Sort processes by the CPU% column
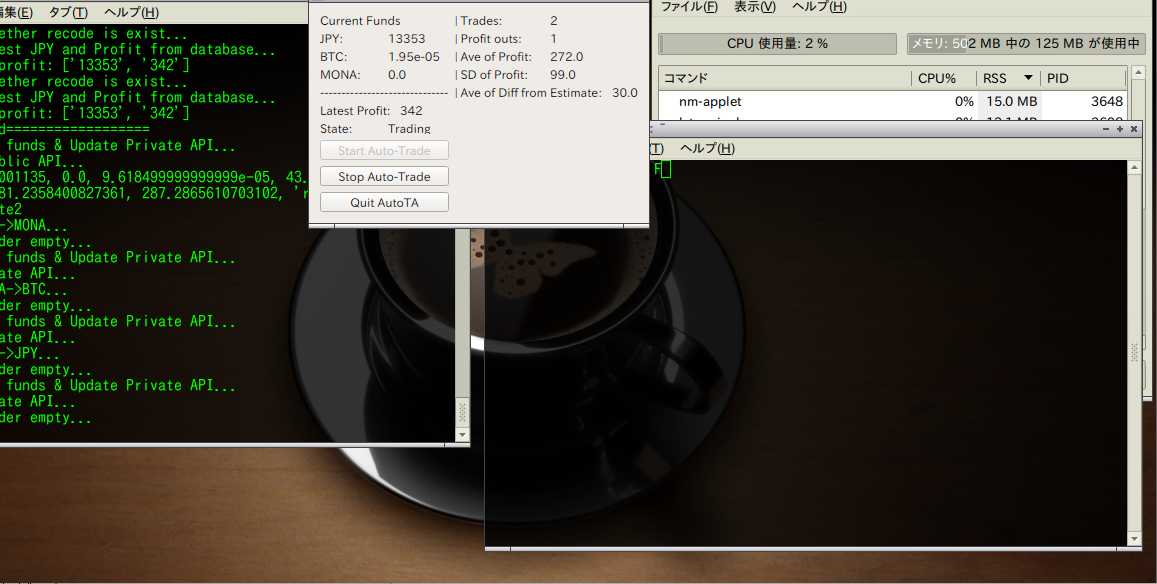 [x=936, y=77]
